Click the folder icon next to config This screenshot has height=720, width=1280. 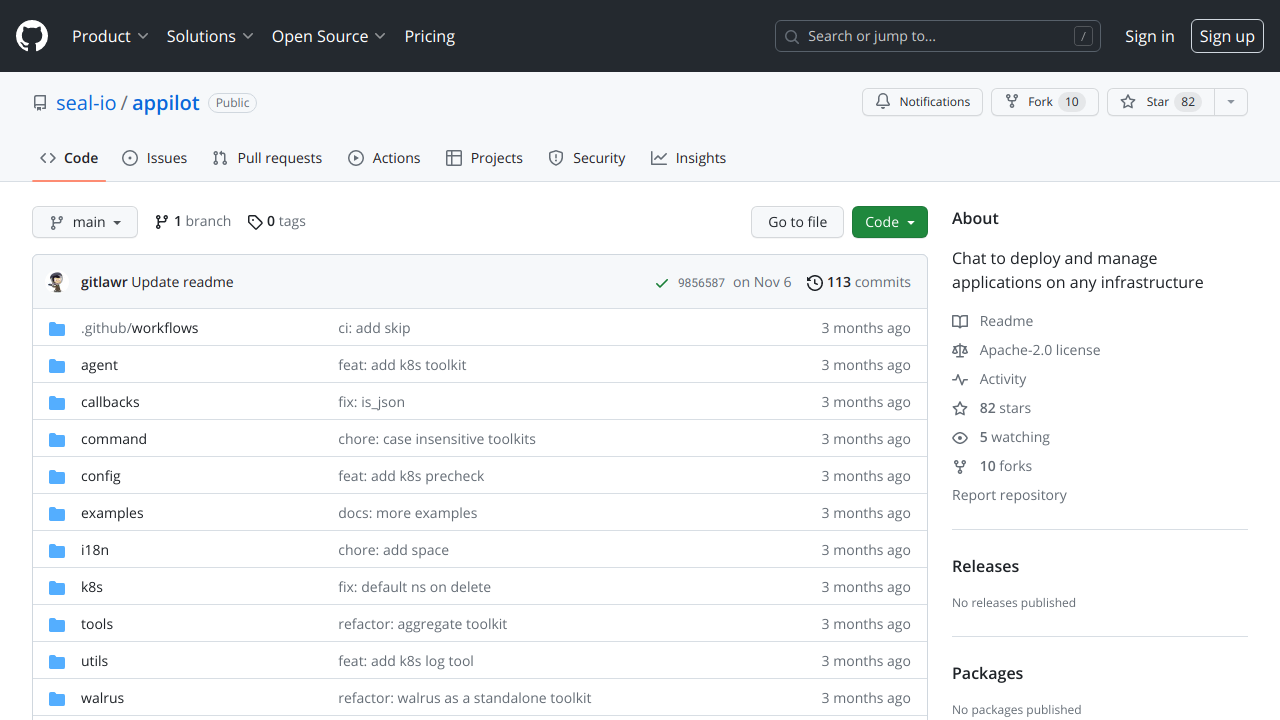click(x=57, y=476)
